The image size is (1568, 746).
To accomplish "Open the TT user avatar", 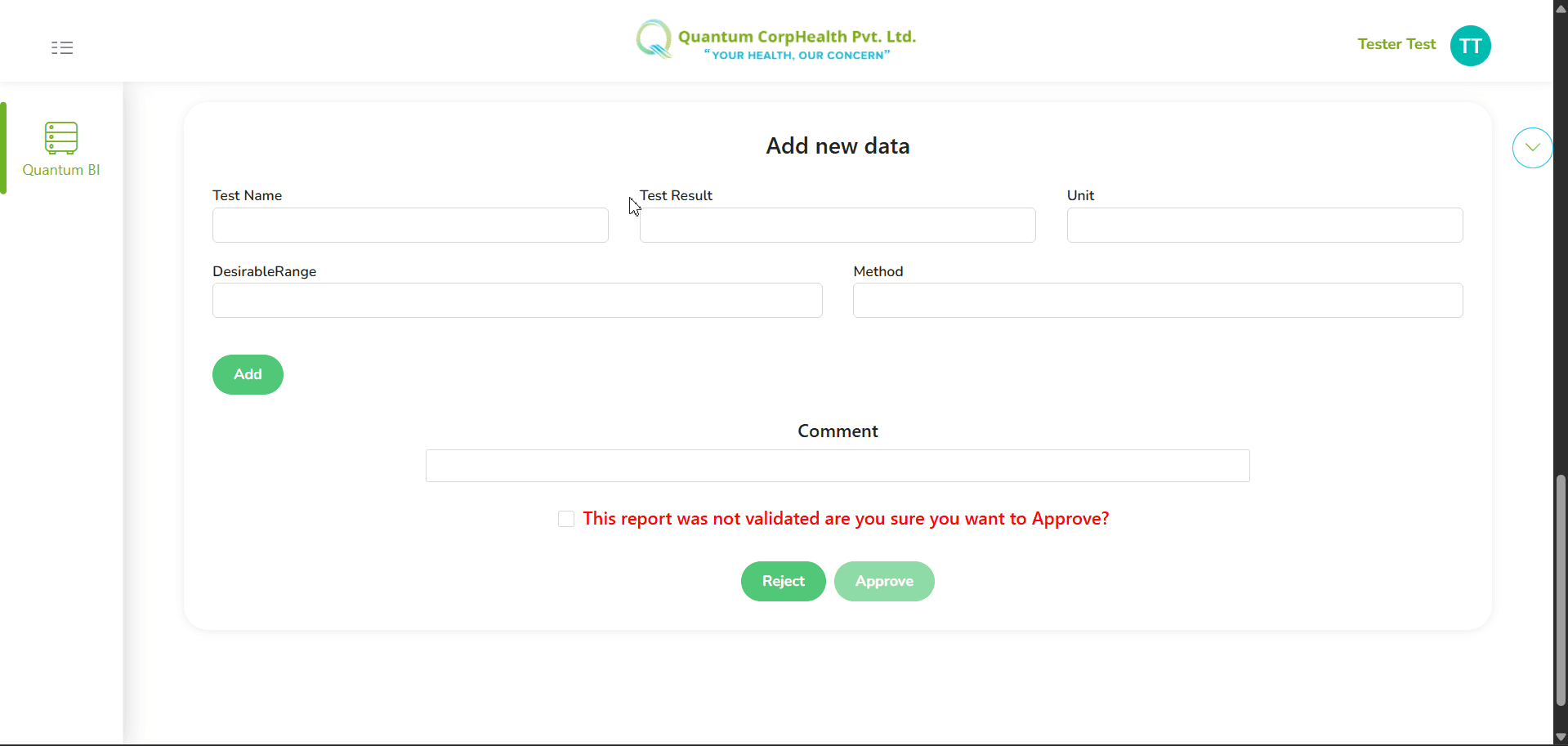I will point(1469,45).
